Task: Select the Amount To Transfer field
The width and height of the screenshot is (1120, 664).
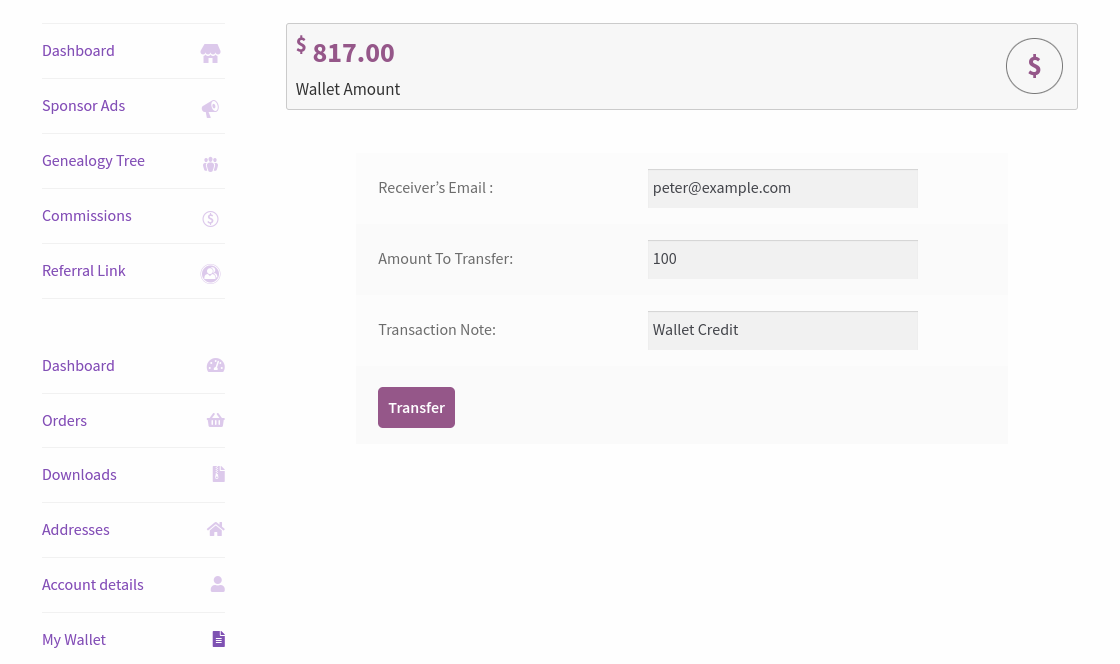Action: click(x=783, y=259)
